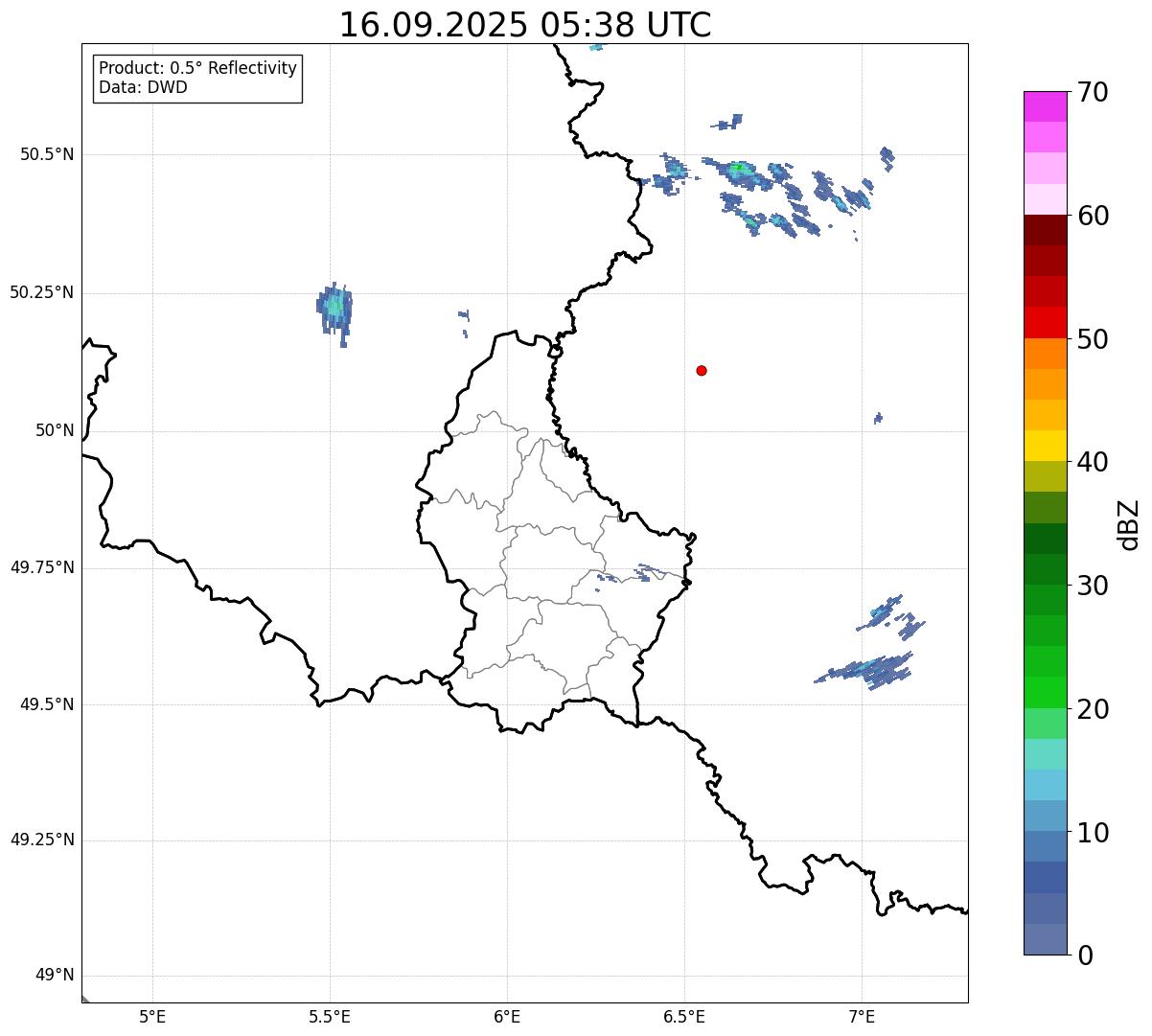Image resolution: width=1152 pixels, height=1036 pixels.
Task: Click the 7°E longitude label
Action: point(862,1017)
